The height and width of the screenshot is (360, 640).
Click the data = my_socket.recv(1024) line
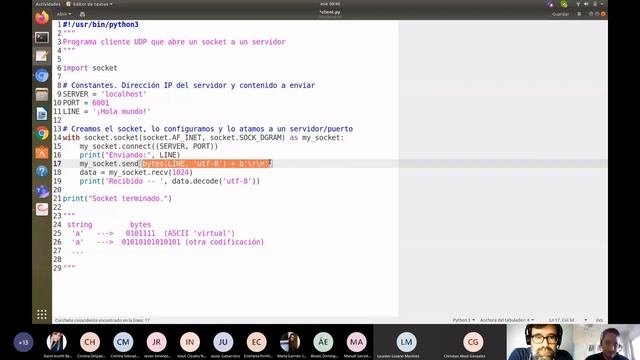(136, 172)
